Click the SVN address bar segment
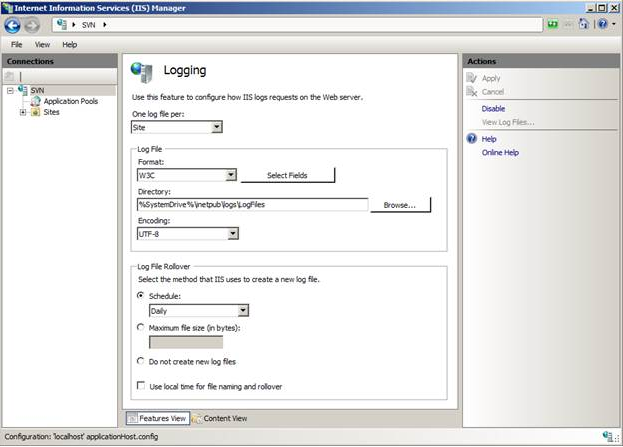623x447 pixels. click(89, 25)
